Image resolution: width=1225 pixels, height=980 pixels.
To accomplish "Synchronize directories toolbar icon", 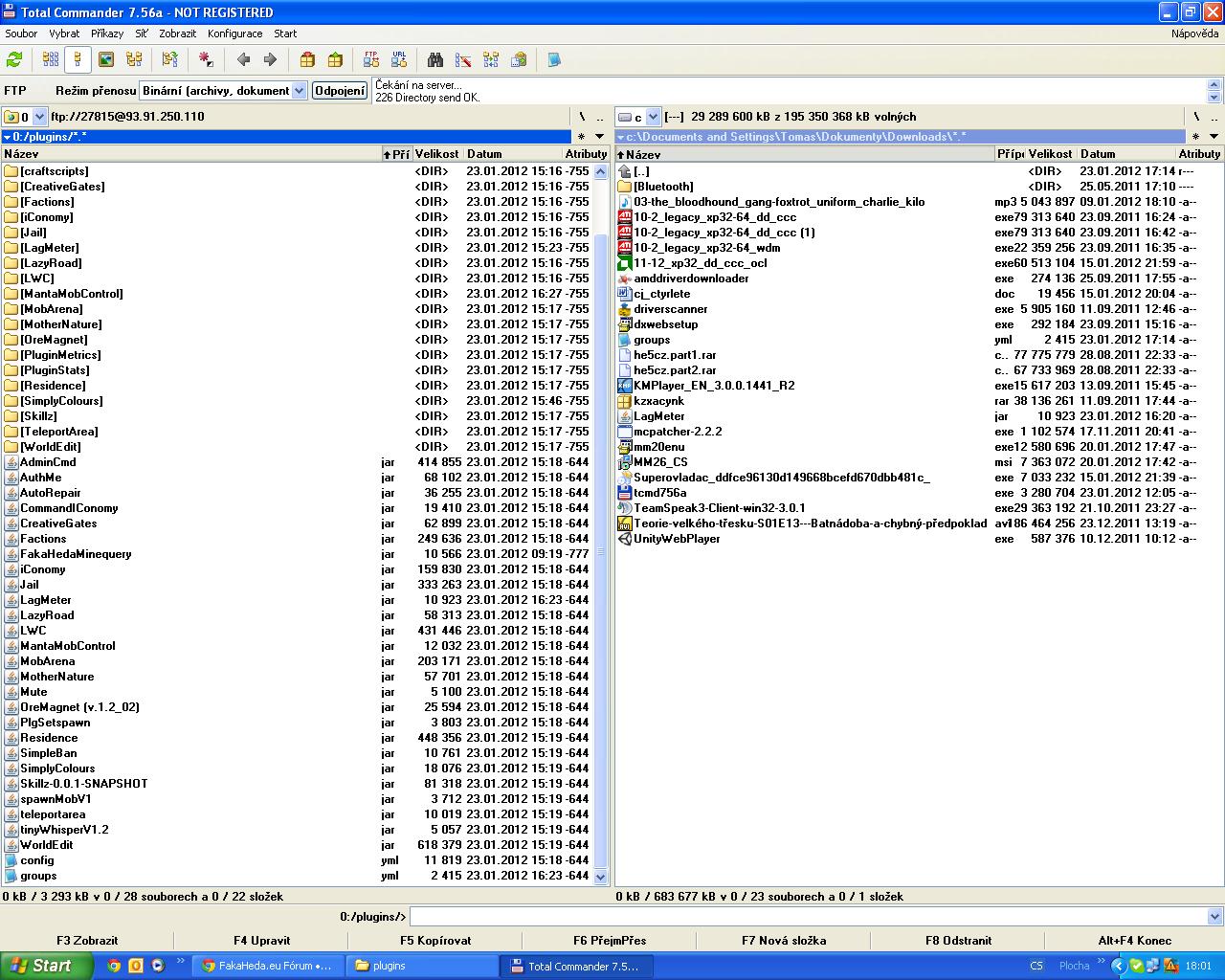I will [491, 59].
